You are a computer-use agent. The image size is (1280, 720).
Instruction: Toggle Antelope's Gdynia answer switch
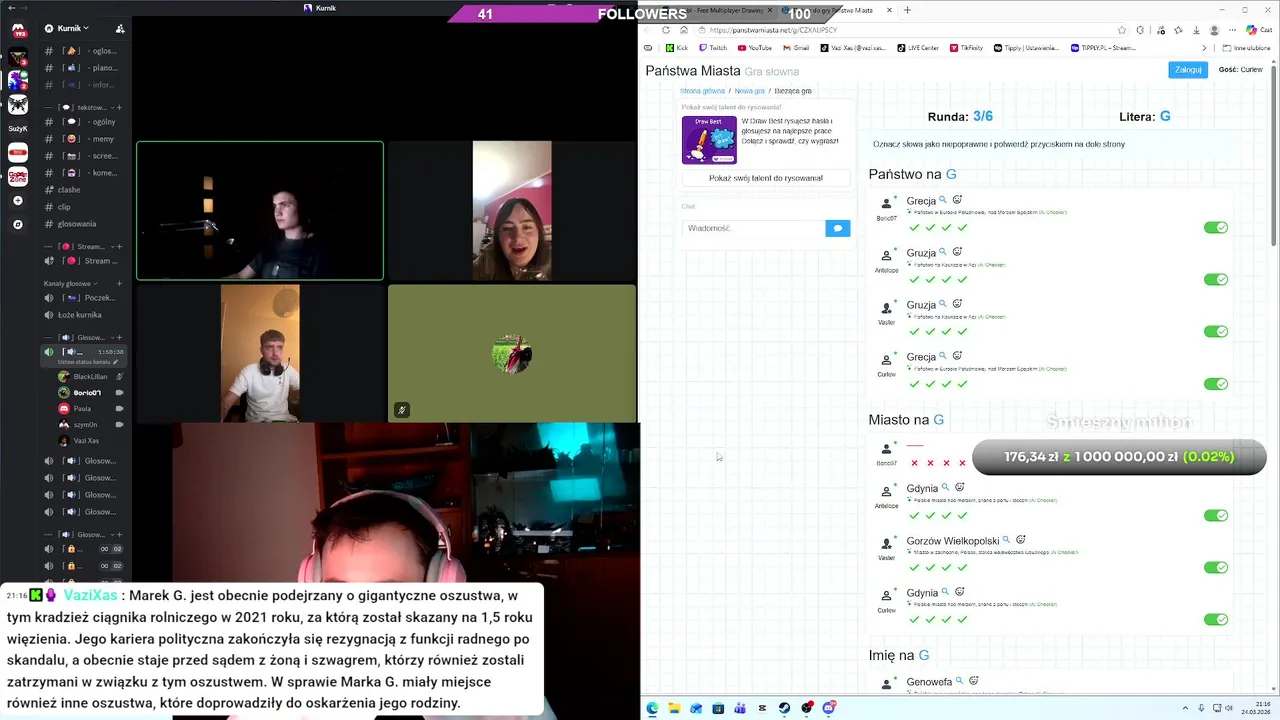point(1216,516)
